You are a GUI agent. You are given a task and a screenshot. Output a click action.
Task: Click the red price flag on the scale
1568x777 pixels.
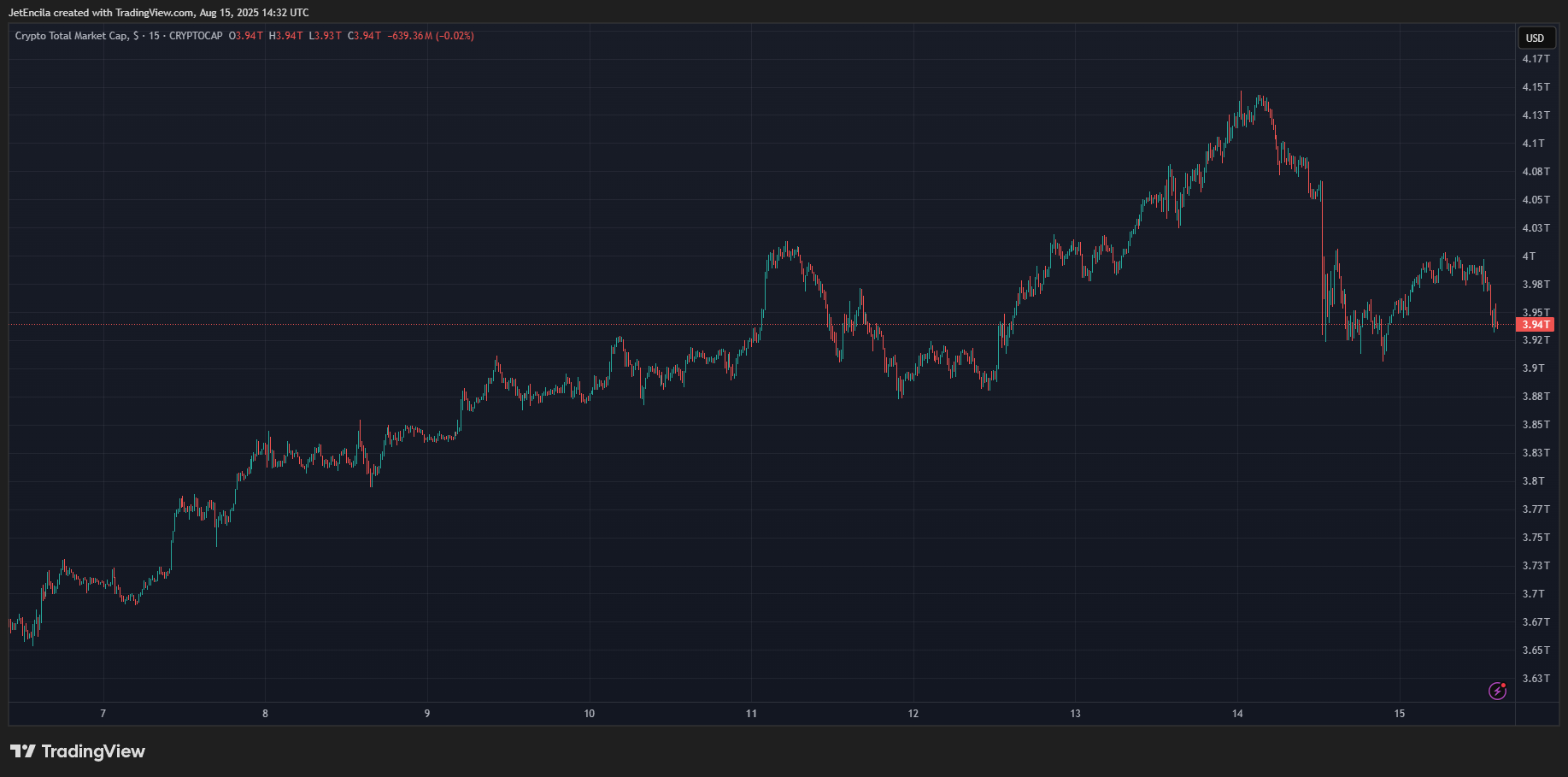pyautogui.click(x=1536, y=325)
